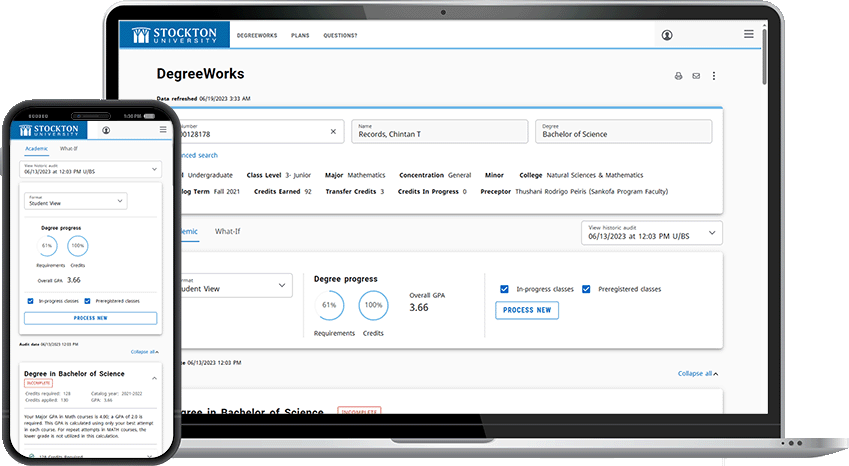Click the 61% progress circle on phone

[47, 246]
